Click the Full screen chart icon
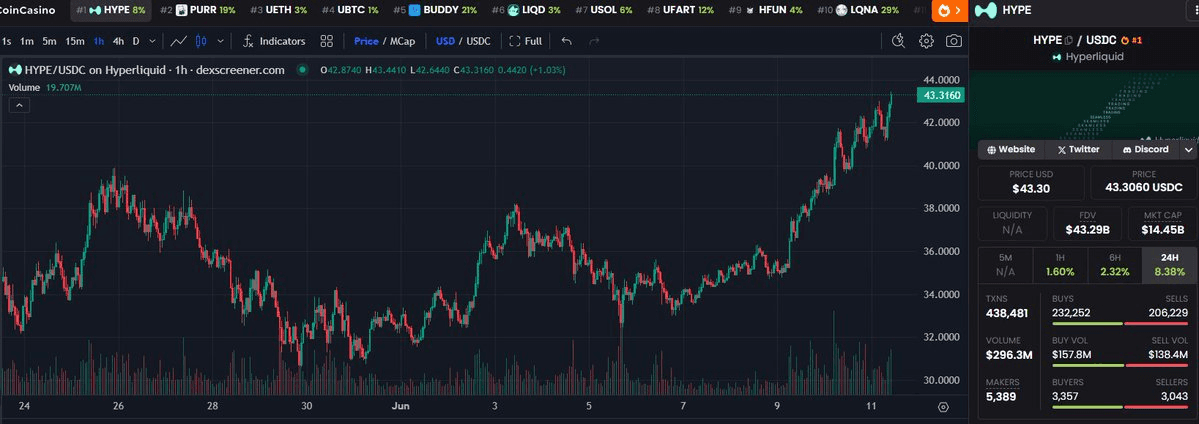The height and width of the screenshot is (424, 1199). click(x=525, y=41)
